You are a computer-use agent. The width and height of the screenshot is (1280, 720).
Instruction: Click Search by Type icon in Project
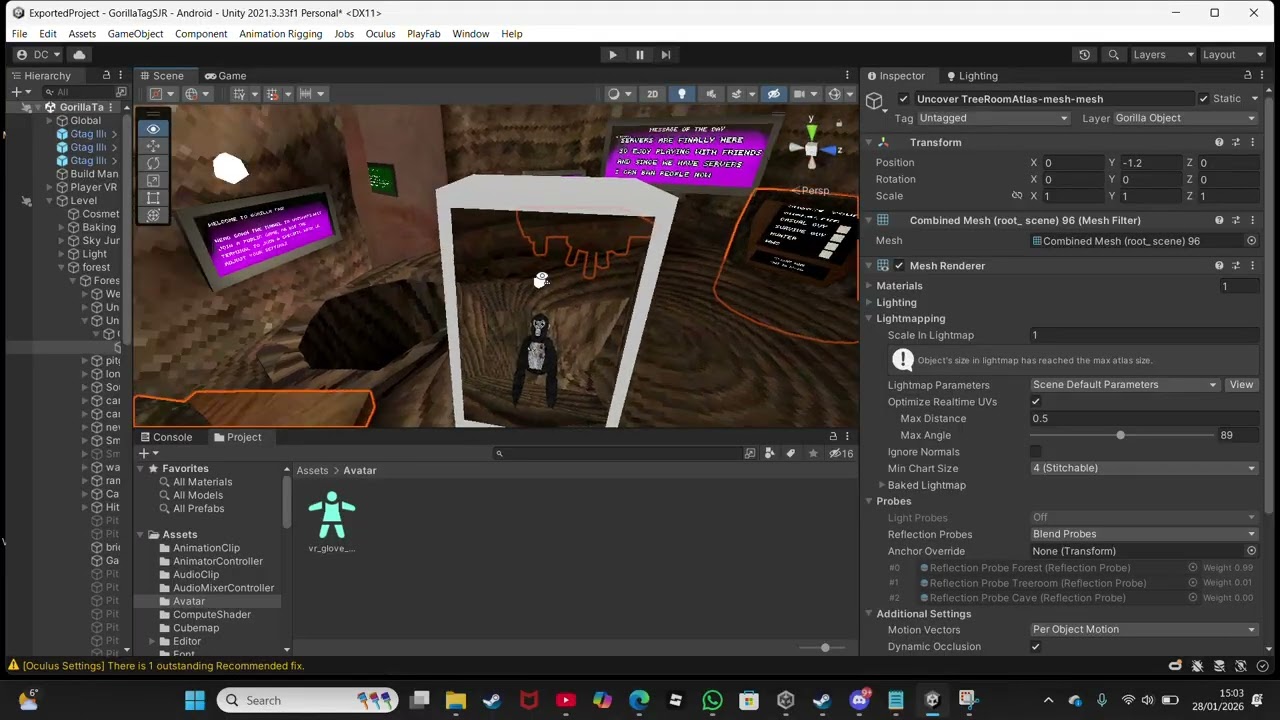point(769,453)
